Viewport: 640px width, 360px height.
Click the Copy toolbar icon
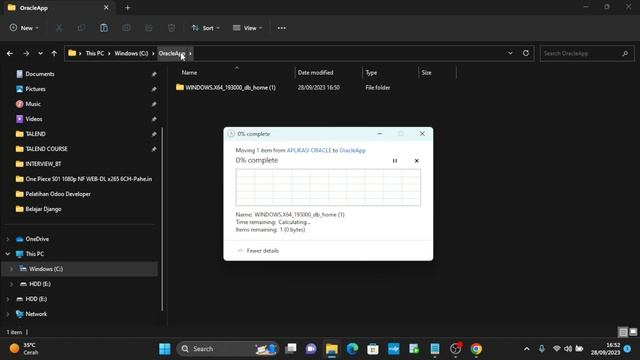(81, 28)
